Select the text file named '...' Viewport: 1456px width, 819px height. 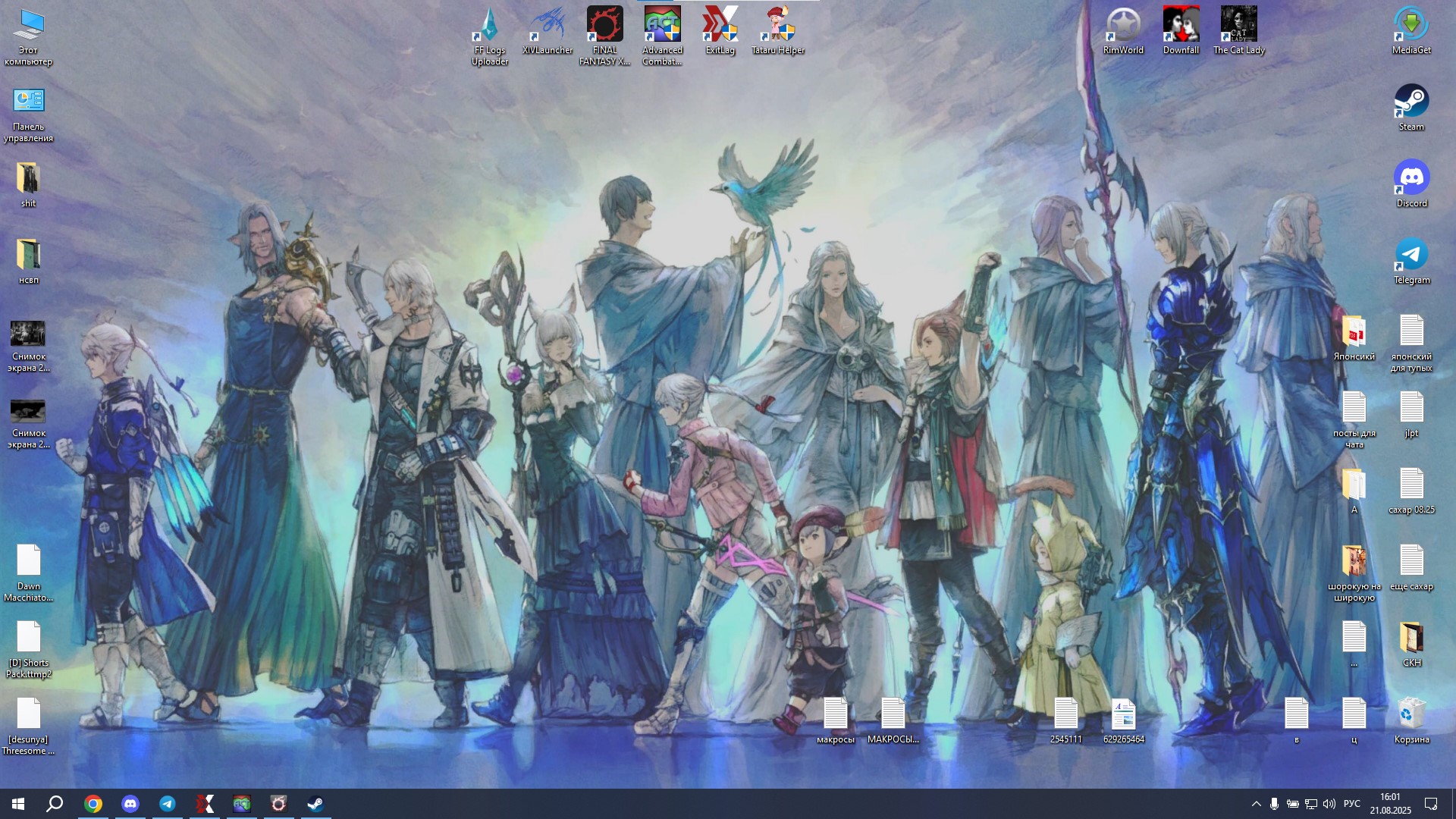tap(1354, 644)
